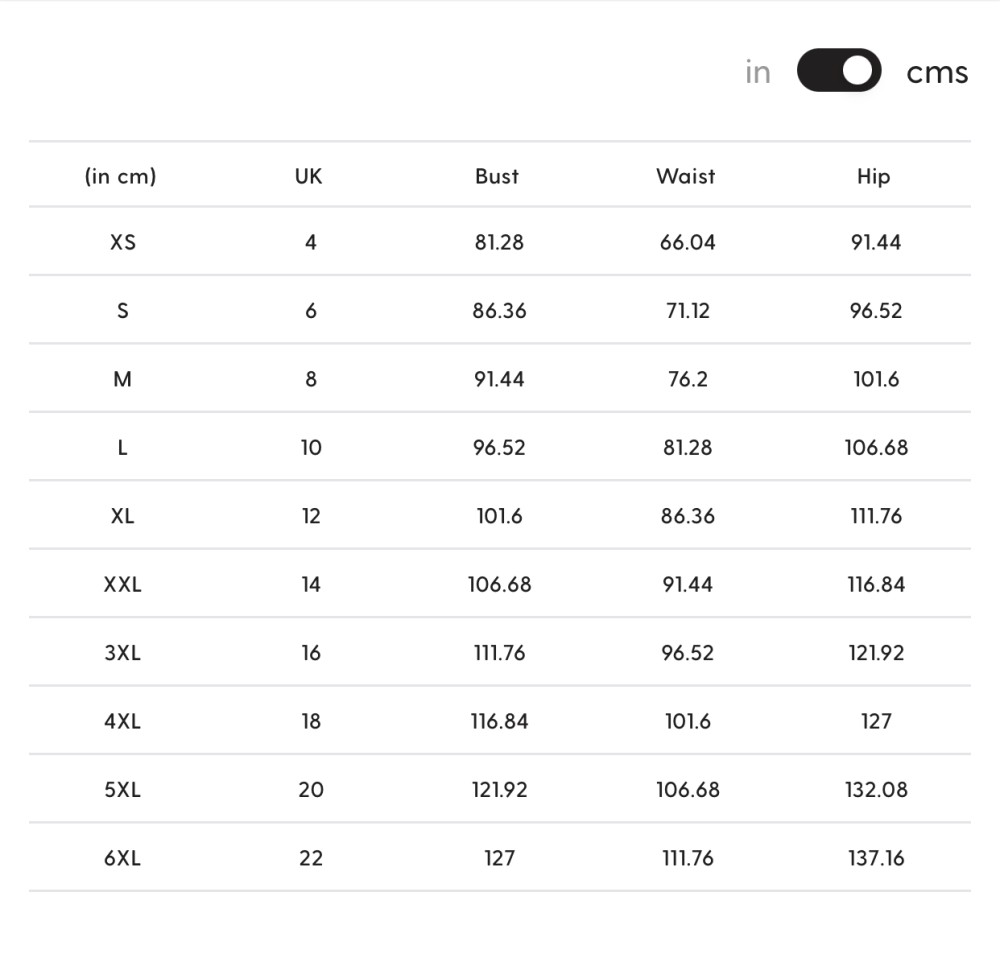Click the UK column header

[x=309, y=176]
